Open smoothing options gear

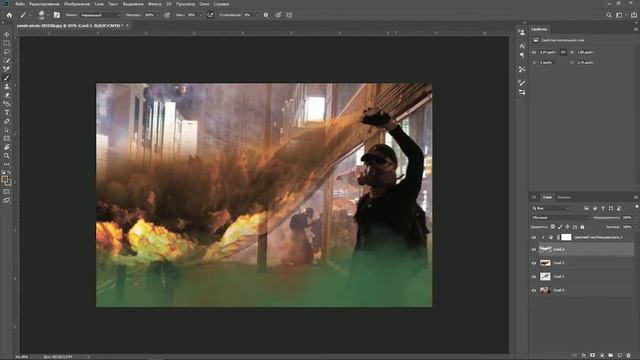click(x=266, y=15)
